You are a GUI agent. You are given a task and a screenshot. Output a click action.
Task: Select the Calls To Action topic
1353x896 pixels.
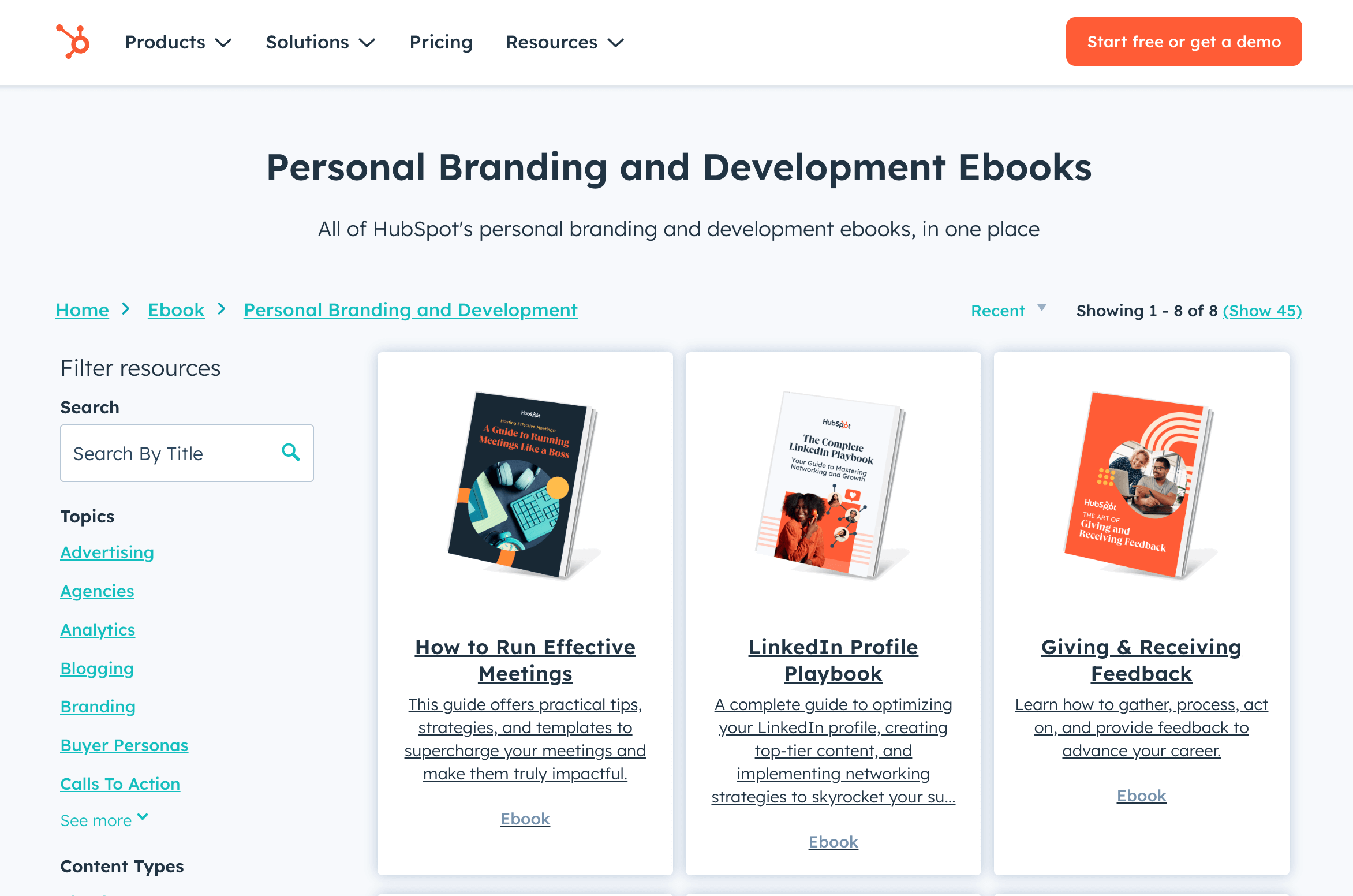pos(121,784)
